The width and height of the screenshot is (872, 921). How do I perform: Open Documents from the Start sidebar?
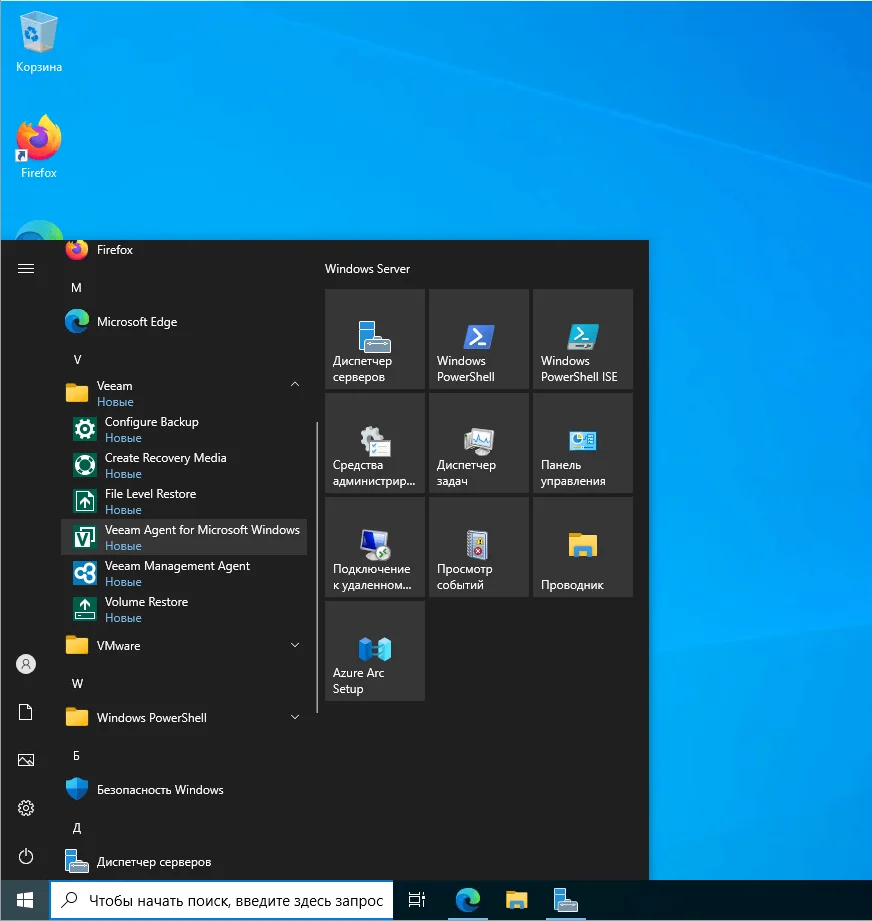pos(26,712)
